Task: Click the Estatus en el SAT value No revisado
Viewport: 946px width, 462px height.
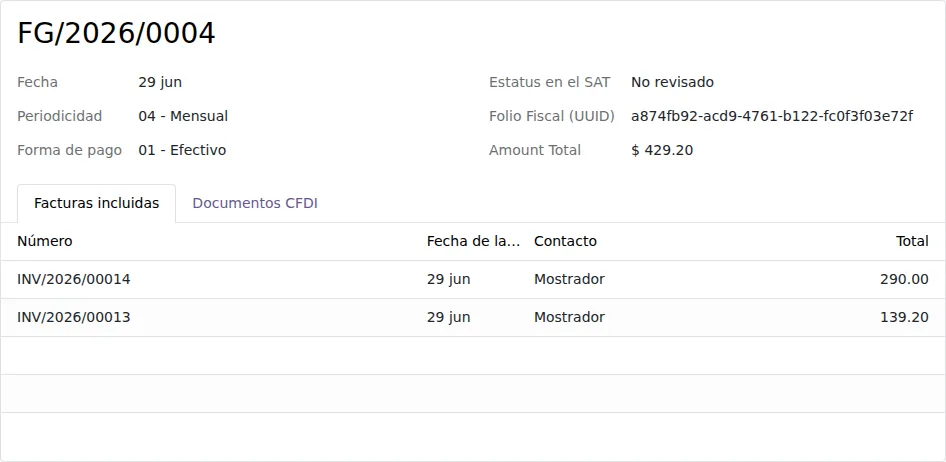Action: pyautogui.click(x=672, y=82)
